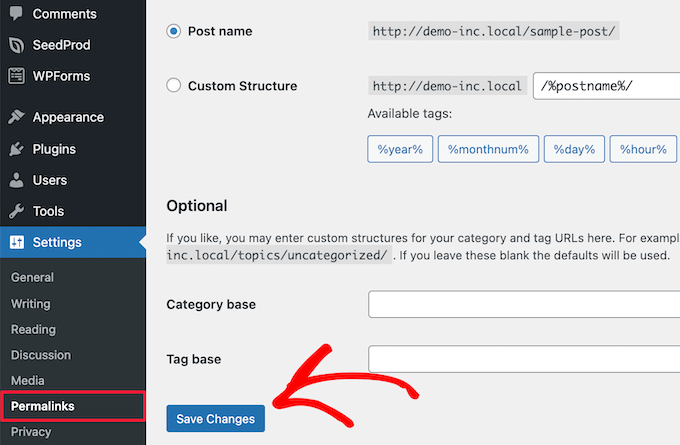Go to Permalinks settings page
The image size is (680, 445).
click(43, 406)
